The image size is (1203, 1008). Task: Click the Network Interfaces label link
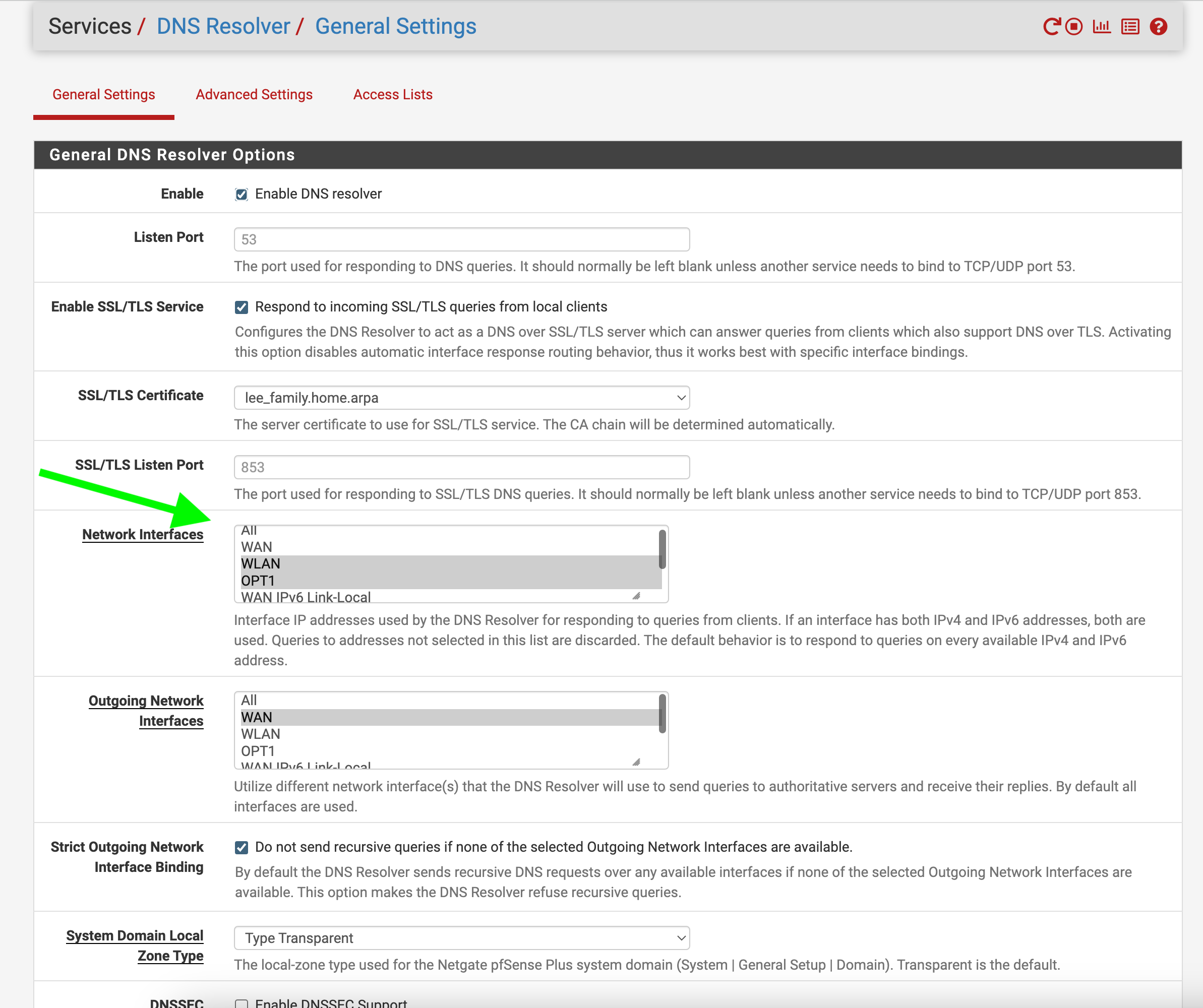(143, 534)
